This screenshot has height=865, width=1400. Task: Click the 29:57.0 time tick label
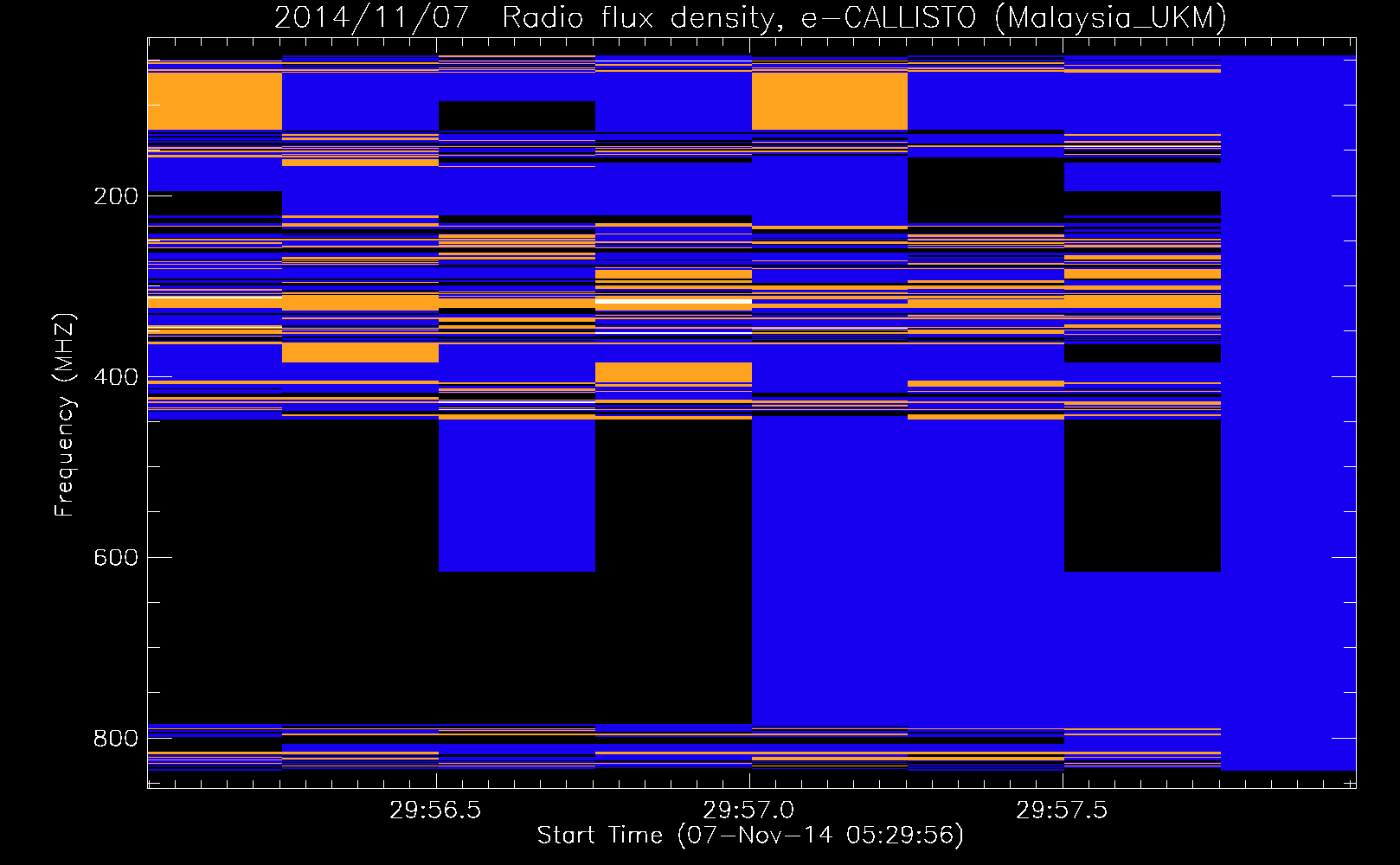(x=748, y=811)
